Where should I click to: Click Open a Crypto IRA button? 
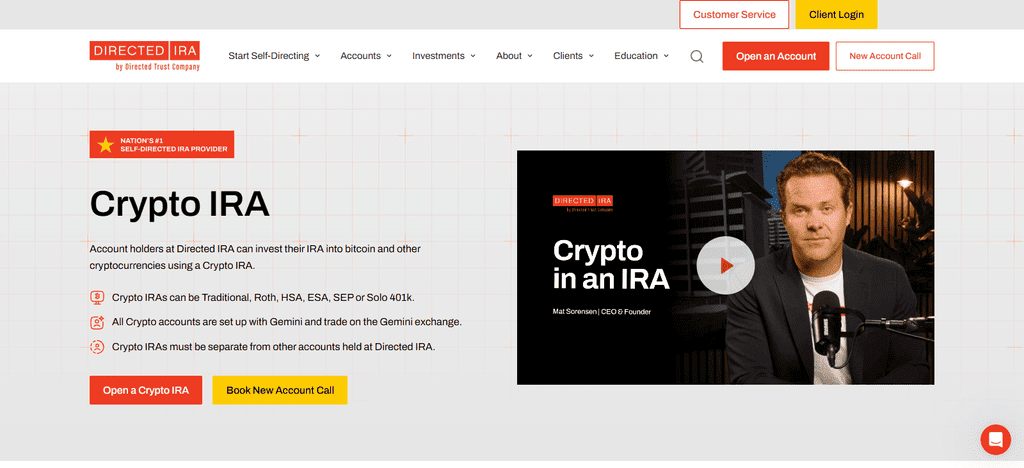[x=146, y=390]
